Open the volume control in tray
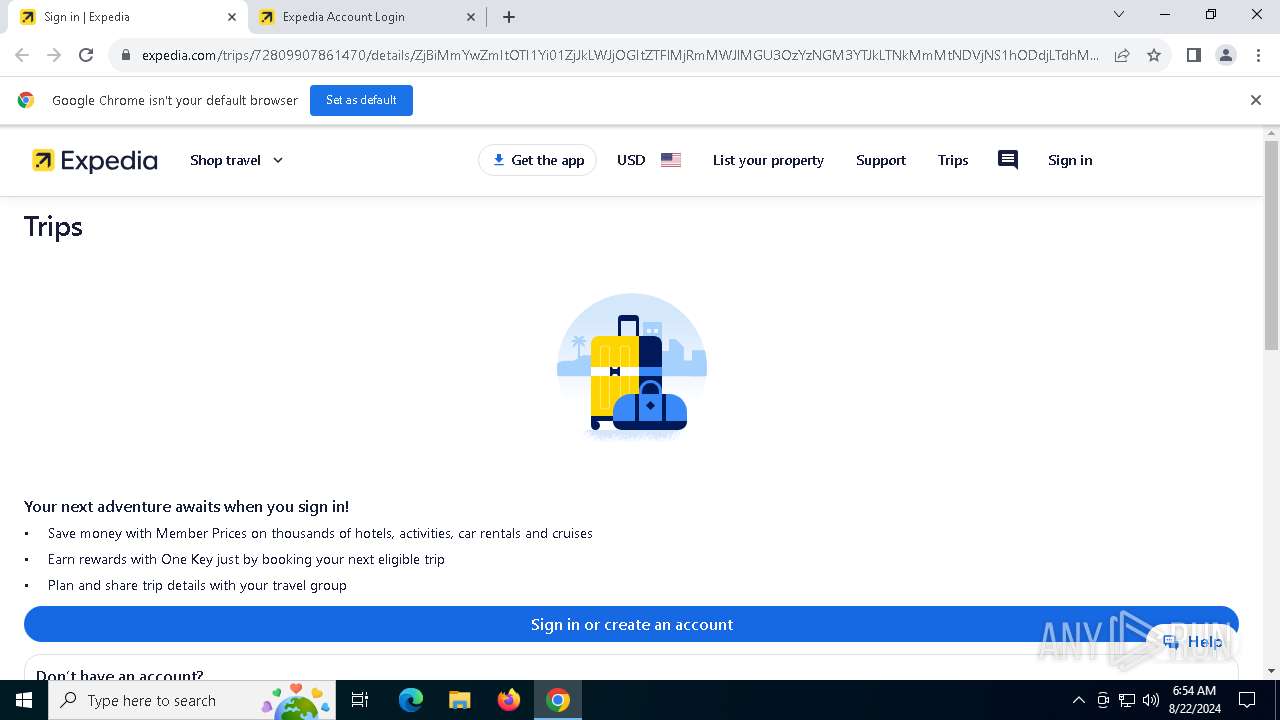The image size is (1280, 720). [x=1151, y=700]
